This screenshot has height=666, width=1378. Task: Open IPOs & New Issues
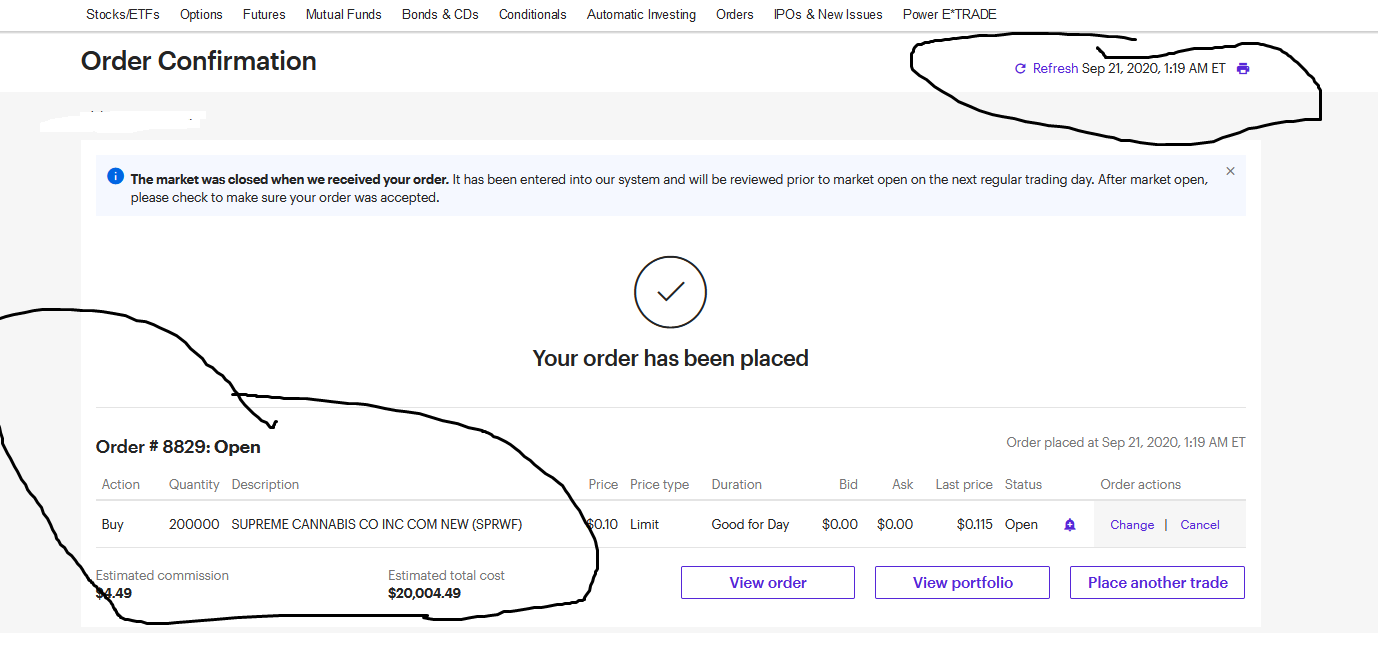tap(828, 14)
